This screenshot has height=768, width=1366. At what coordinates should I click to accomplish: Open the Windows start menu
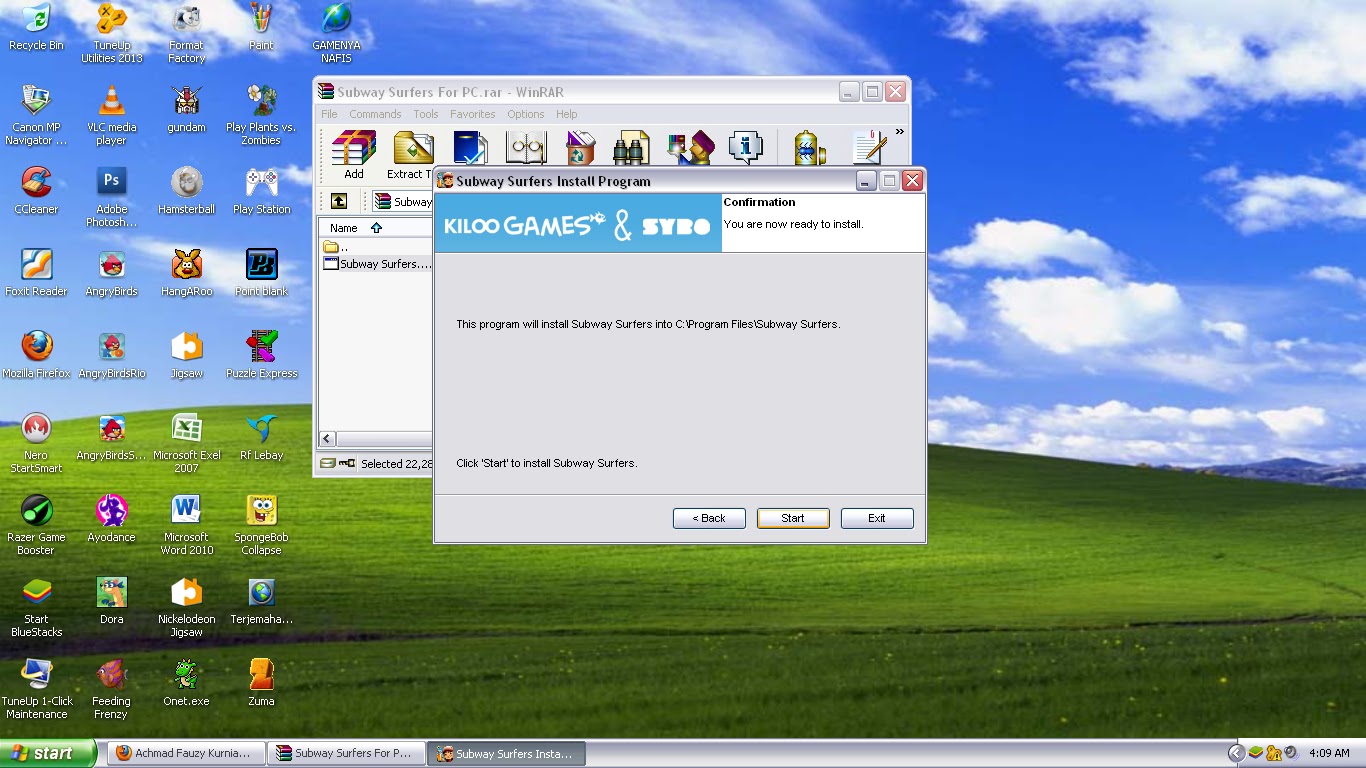click(x=48, y=754)
